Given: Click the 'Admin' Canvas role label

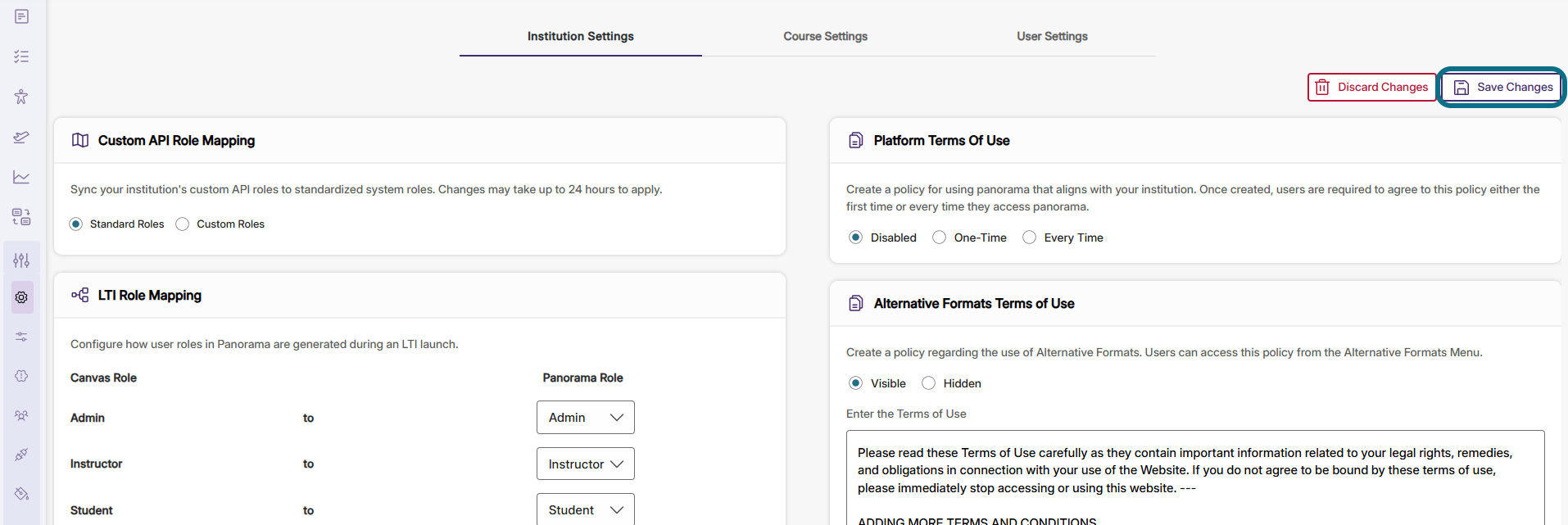Looking at the screenshot, I should click(x=88, y=418).
